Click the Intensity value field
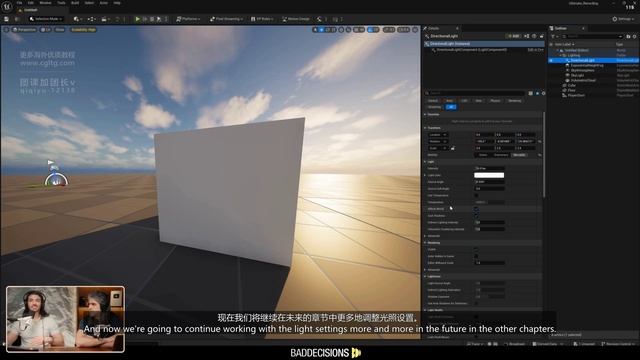The width and height of the screenshot is (640, 360). pos(489,168)
